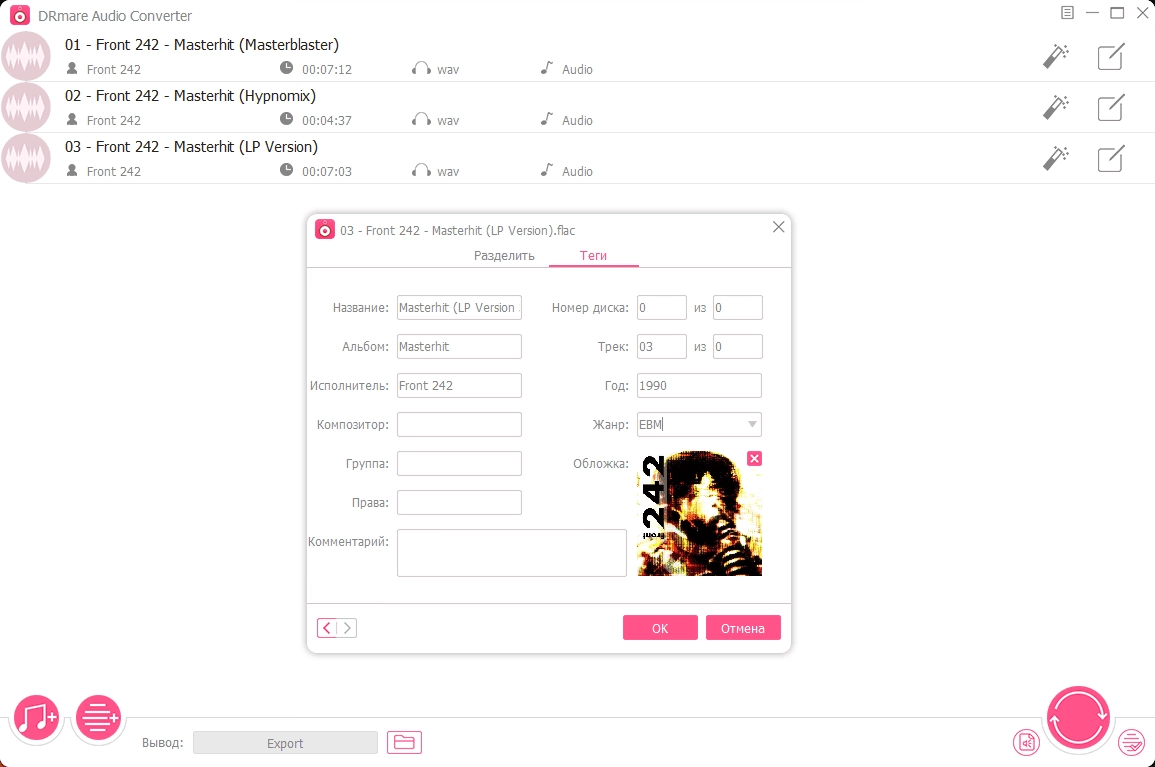Switch to the Разделить tab
The height and width of the screenshot is (767, 1155).
504,256
